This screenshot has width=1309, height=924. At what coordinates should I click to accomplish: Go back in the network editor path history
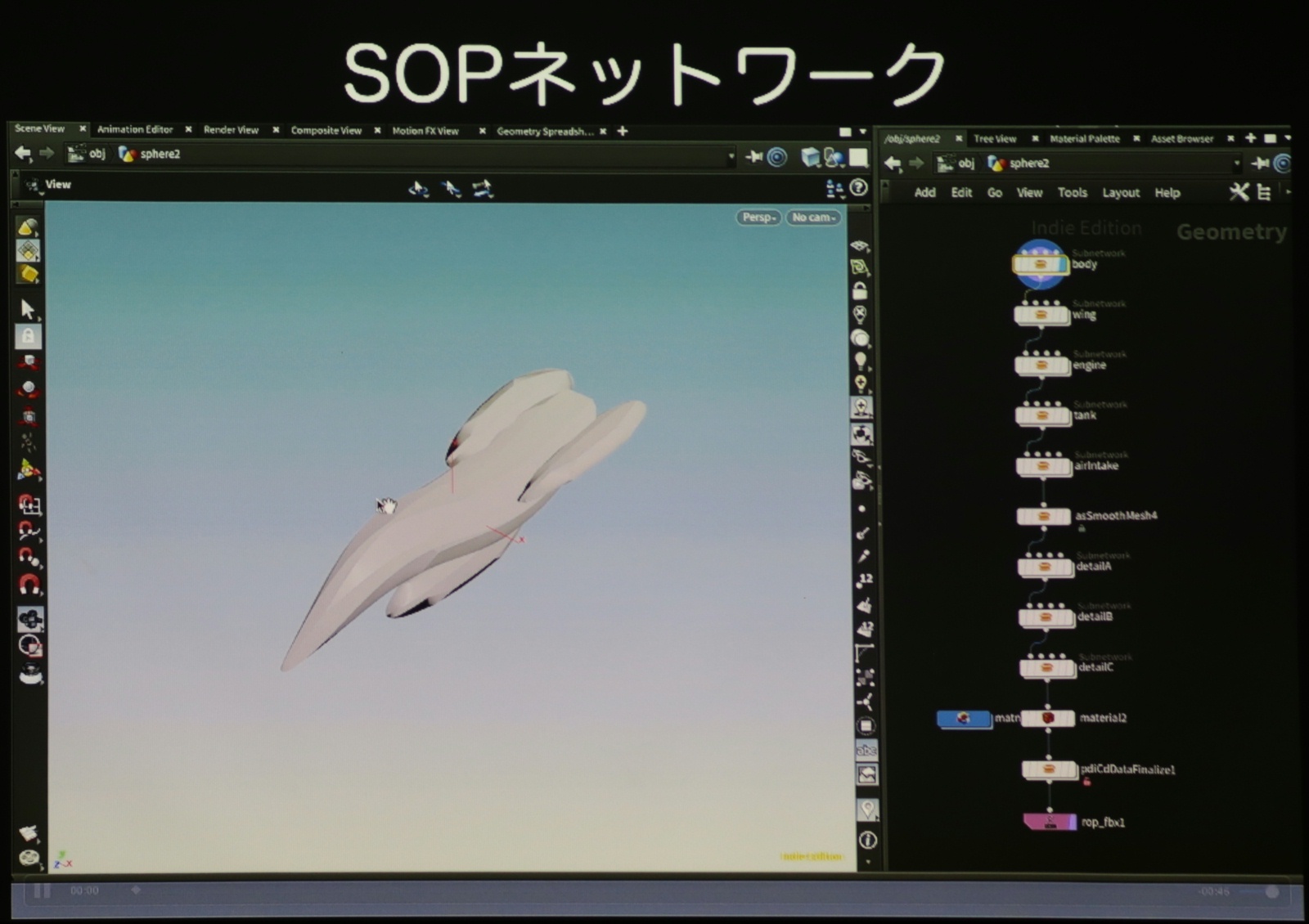coord(893,164)
